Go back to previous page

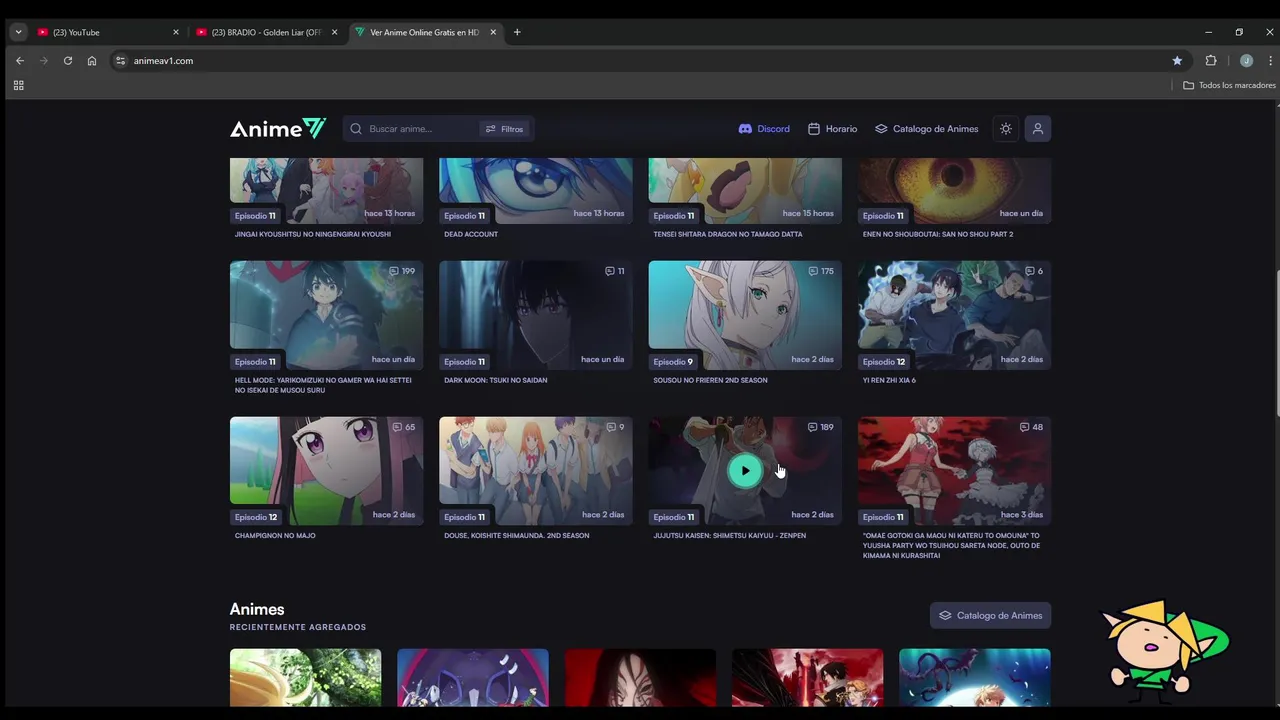click(20, 60)
